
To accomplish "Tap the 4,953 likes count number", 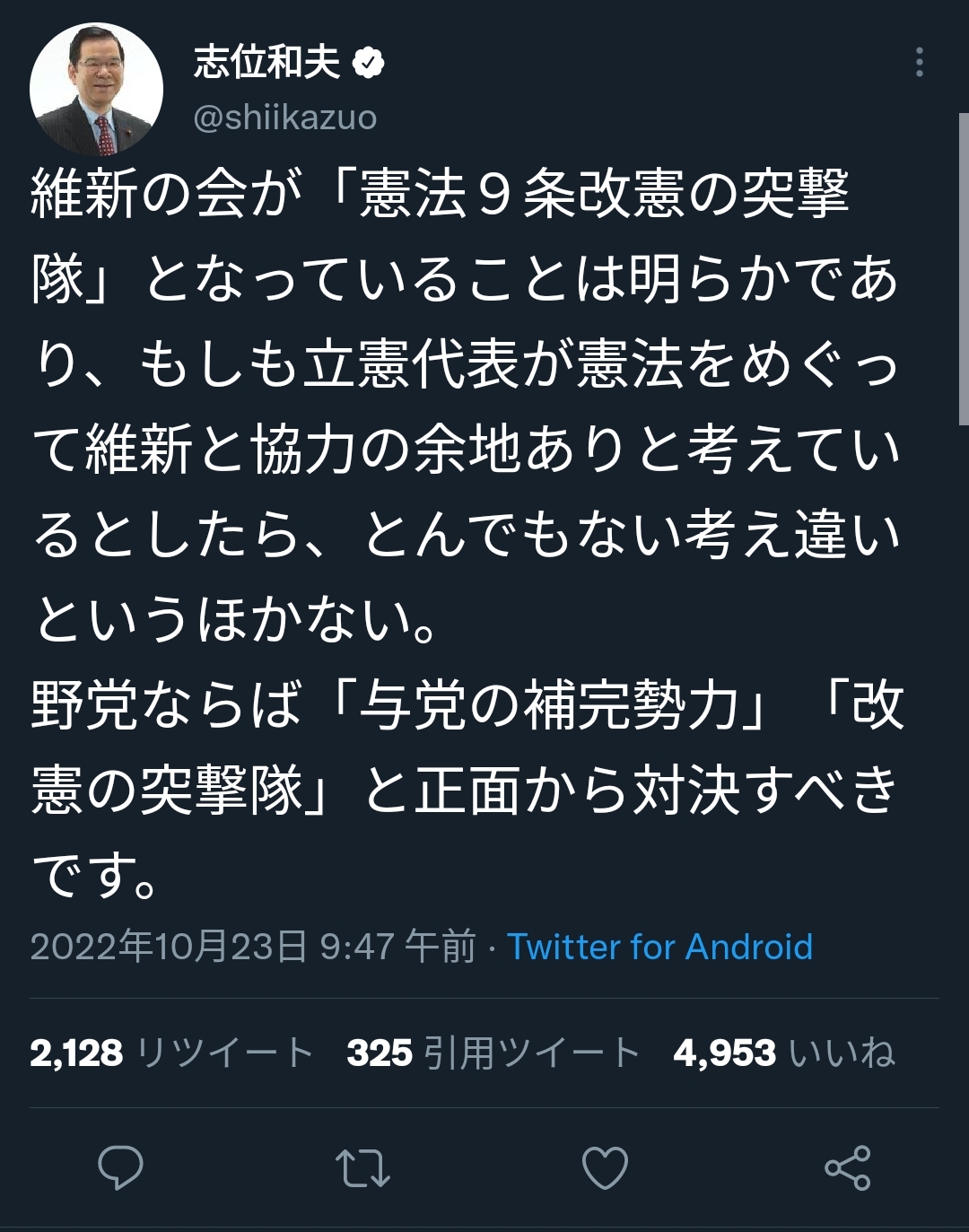I will click(724, 1053).
